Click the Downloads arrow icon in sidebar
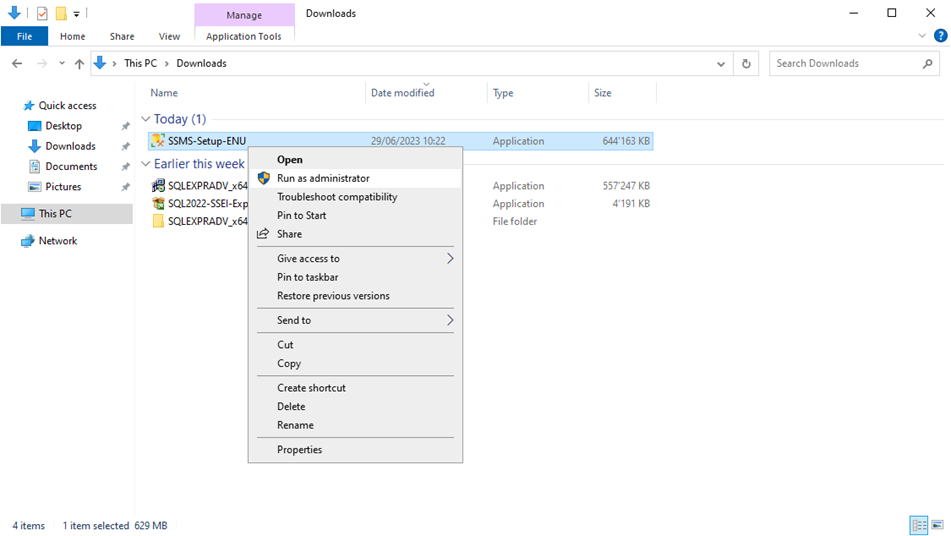This screenshot has width=951, height=536. tap(35, 146)
